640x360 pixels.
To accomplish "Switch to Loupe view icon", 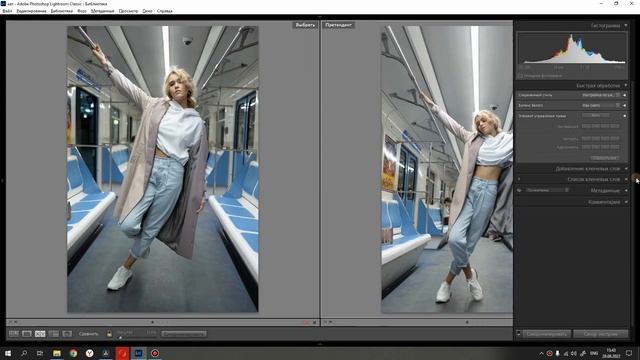I will (27, 334).
